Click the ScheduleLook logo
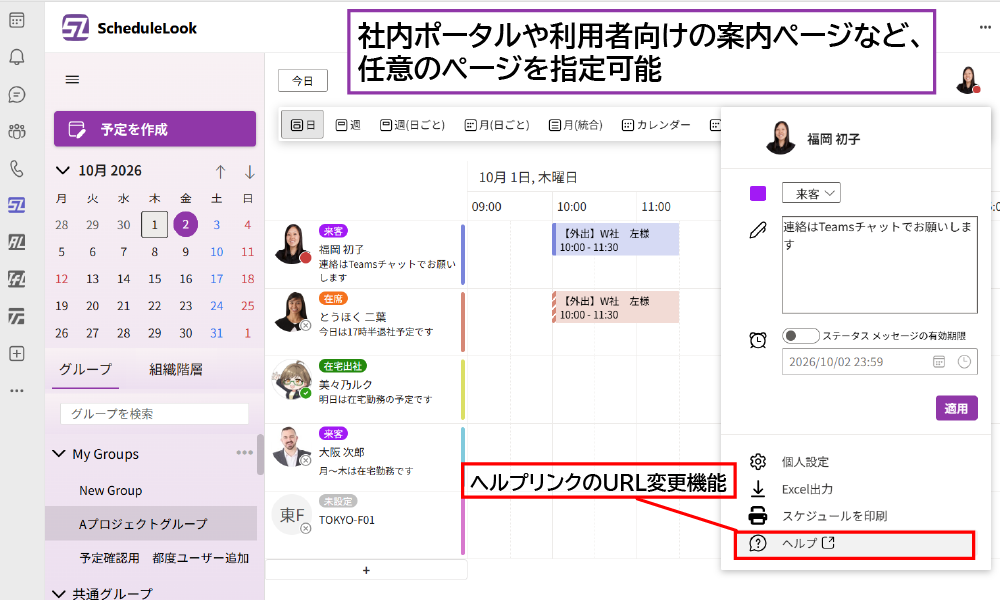Image resolution: width=1000 pixels, height=600 pixels. pos(75,28)
